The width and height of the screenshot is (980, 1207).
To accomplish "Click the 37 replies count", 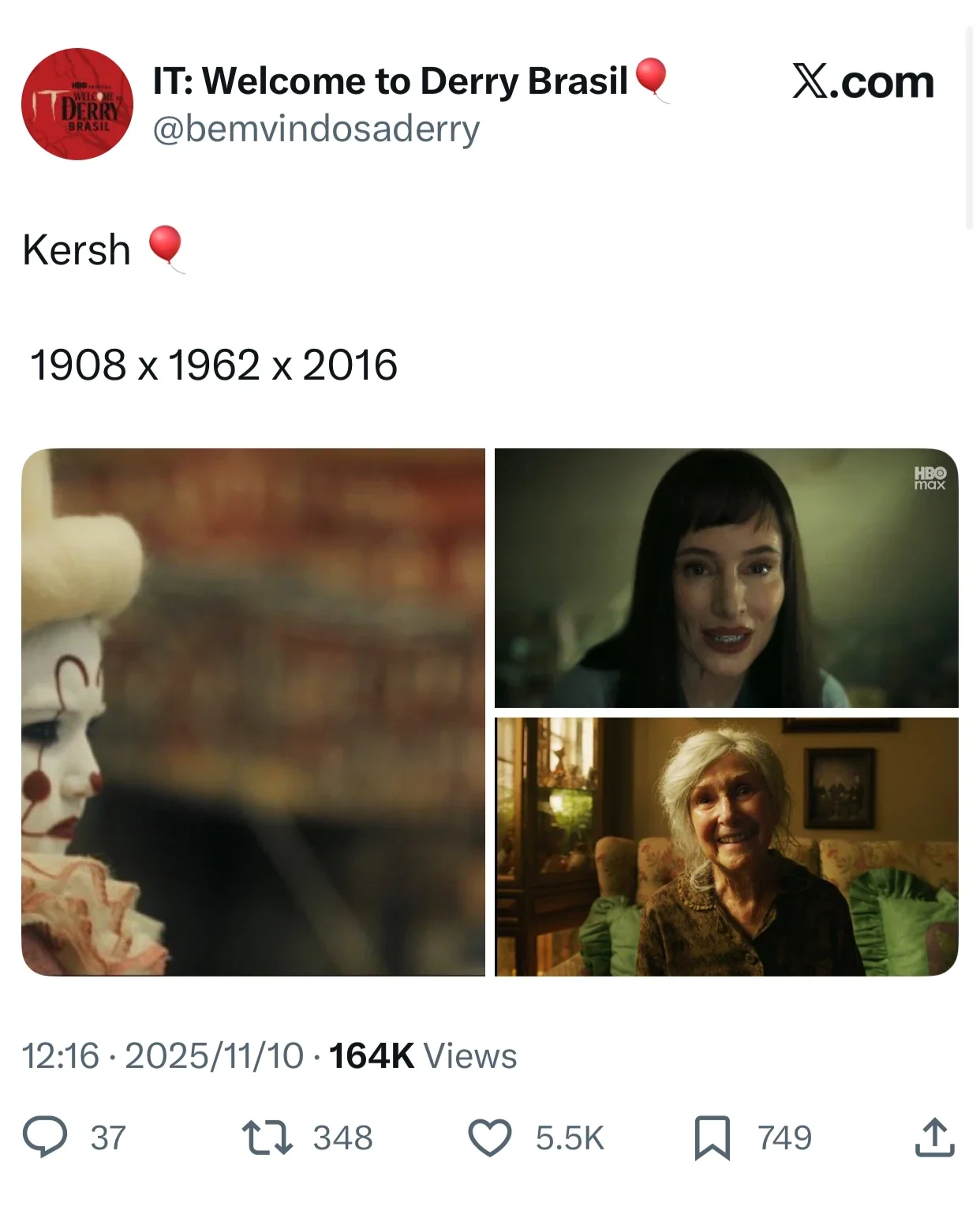I will (108, 1138).
